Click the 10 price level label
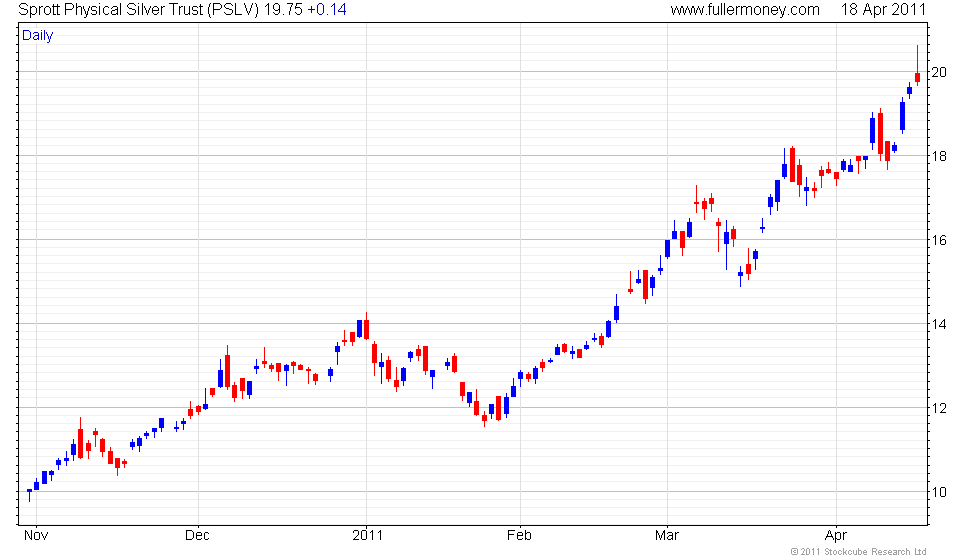Image resolution: width=980 pixels, height=560 pixels. 939,492
